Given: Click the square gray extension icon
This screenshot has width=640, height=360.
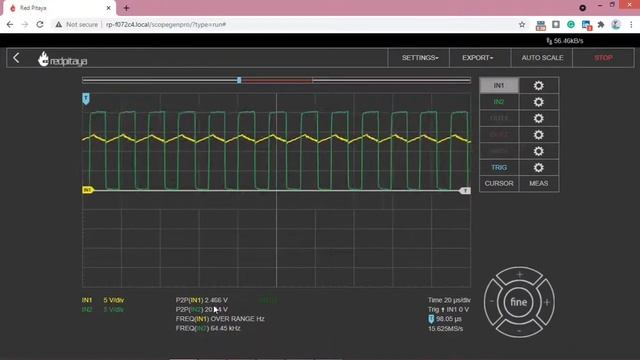Looking at the screenshot, I should click(x=556, y=24).
